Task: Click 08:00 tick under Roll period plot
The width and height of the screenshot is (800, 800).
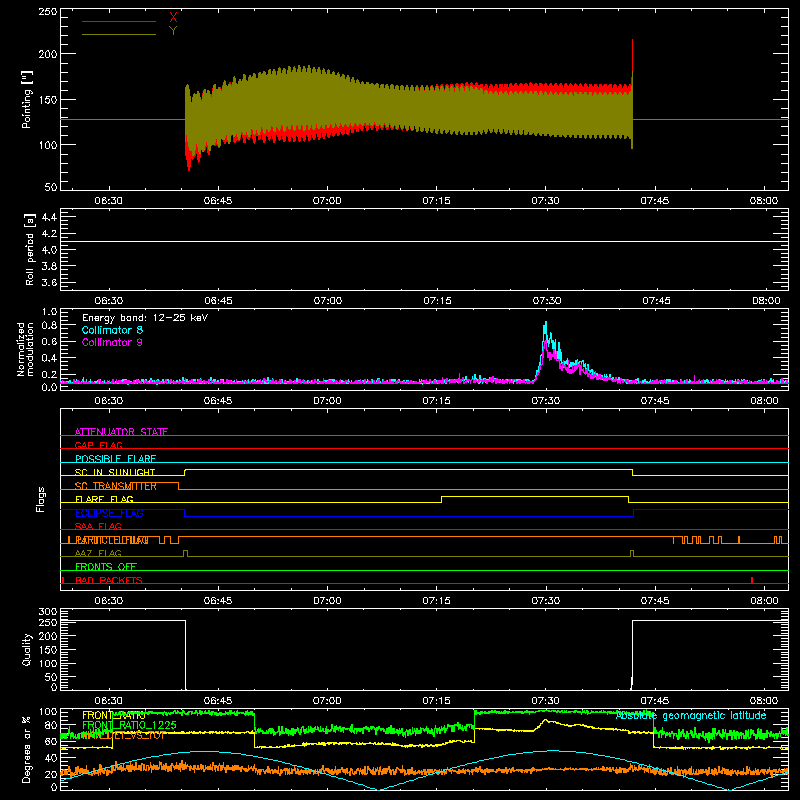Action: point(766,301)
